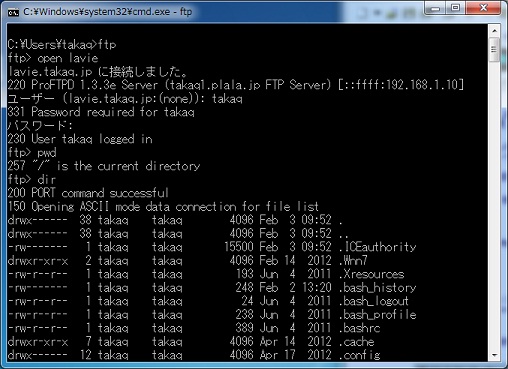Click the 'ftp> pwd' command line

(x=32, y=153)
